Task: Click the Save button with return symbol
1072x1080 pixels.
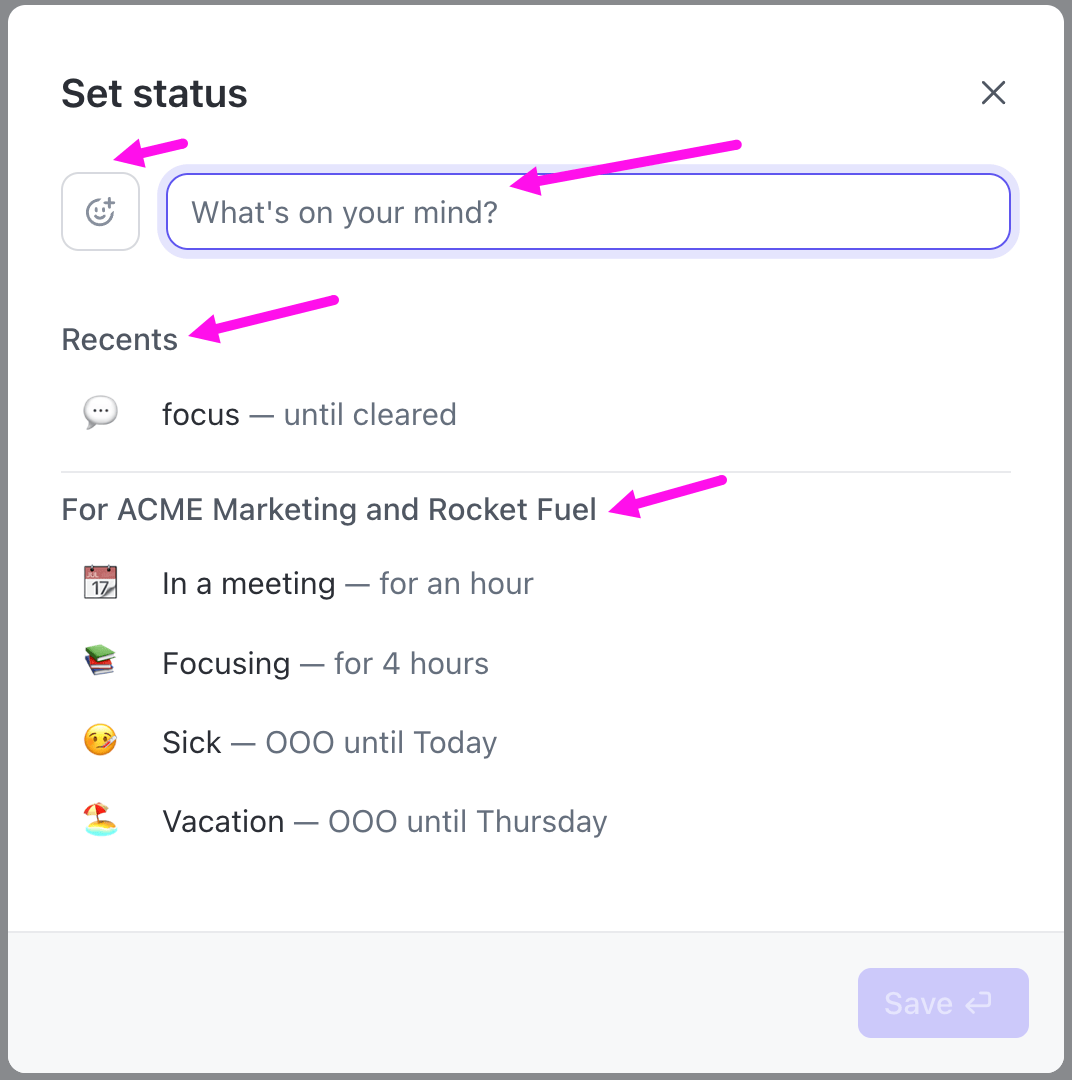Action: [942, 1002]
